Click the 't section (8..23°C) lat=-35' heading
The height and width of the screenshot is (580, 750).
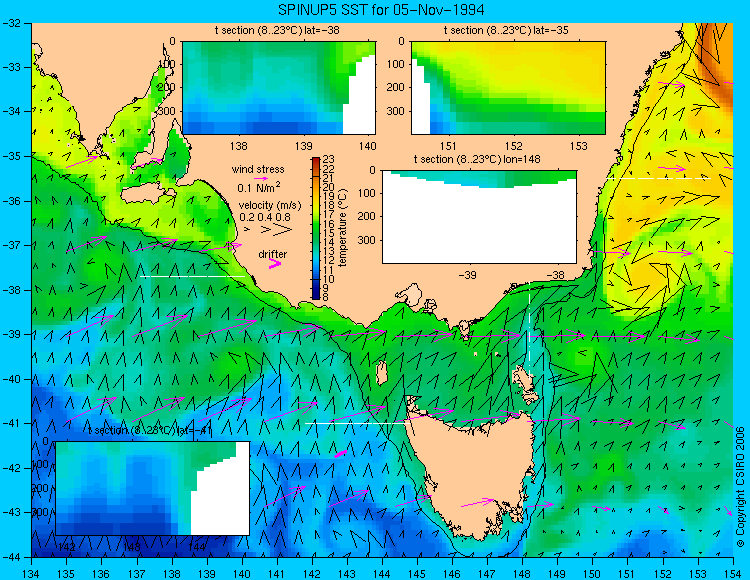(x=506, y=30)
